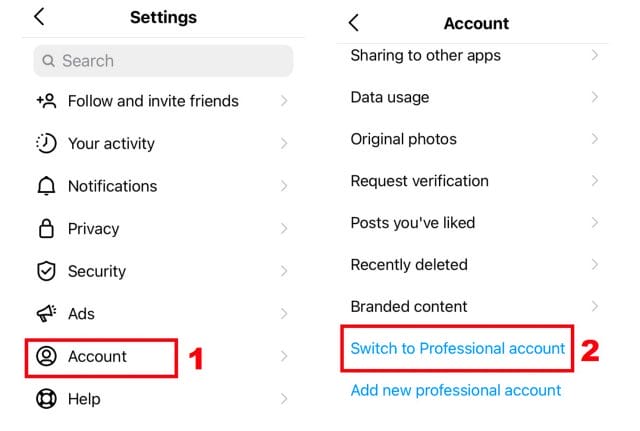
Task: Expand the Request verification chevron
Action: pos(595,181)
